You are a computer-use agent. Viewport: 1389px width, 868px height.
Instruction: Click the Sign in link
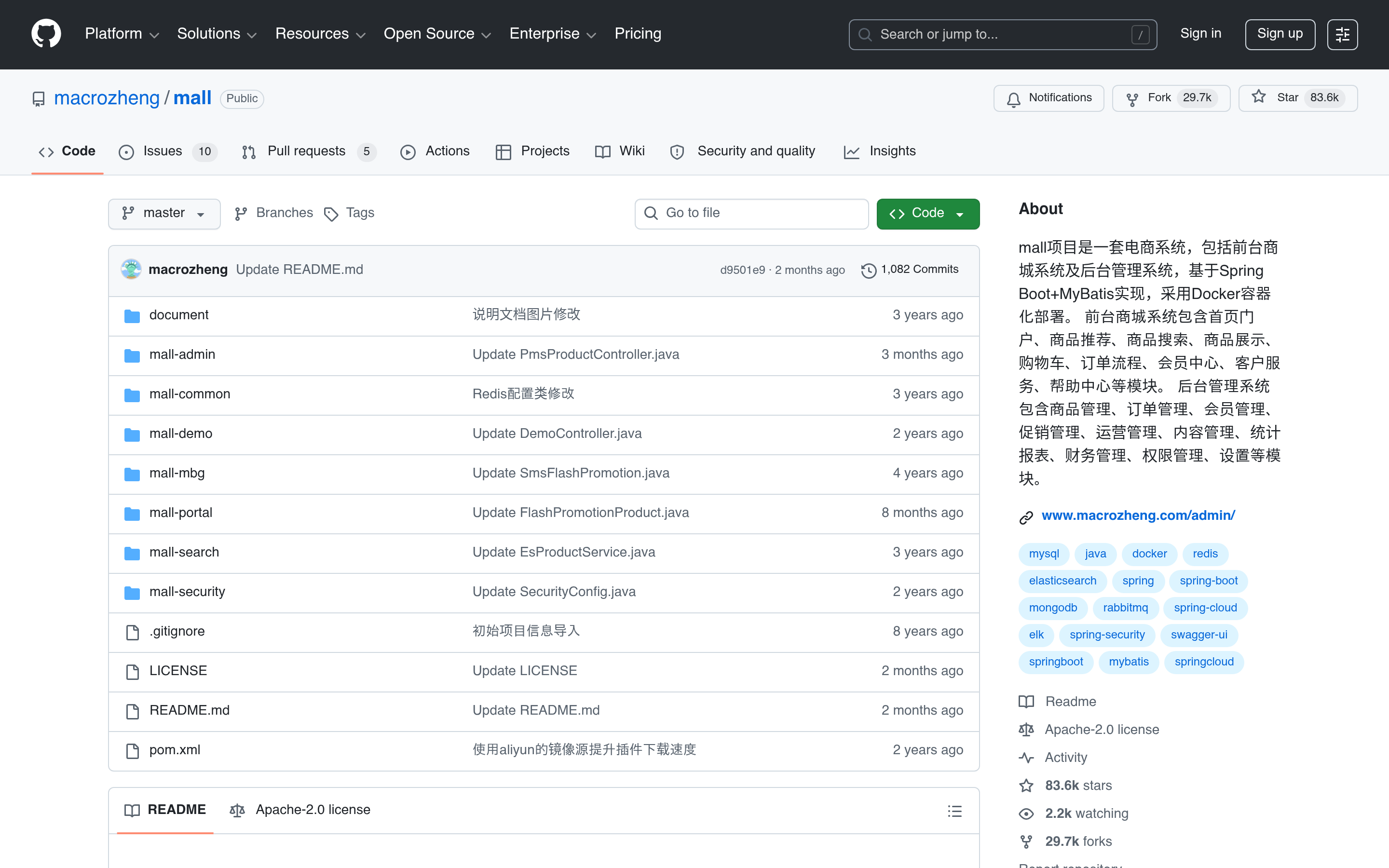pos(1200,34)
